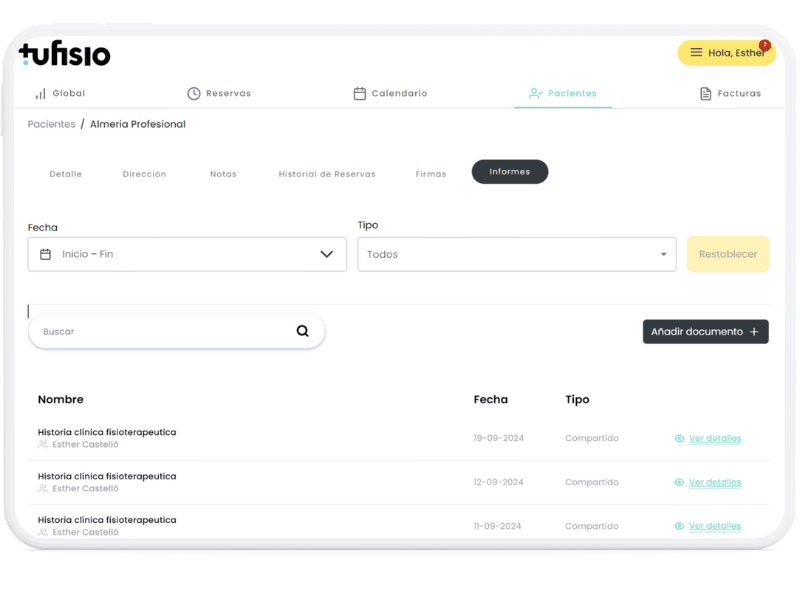Switch to the Historial de Reservas tab

[x=327, y=174]
